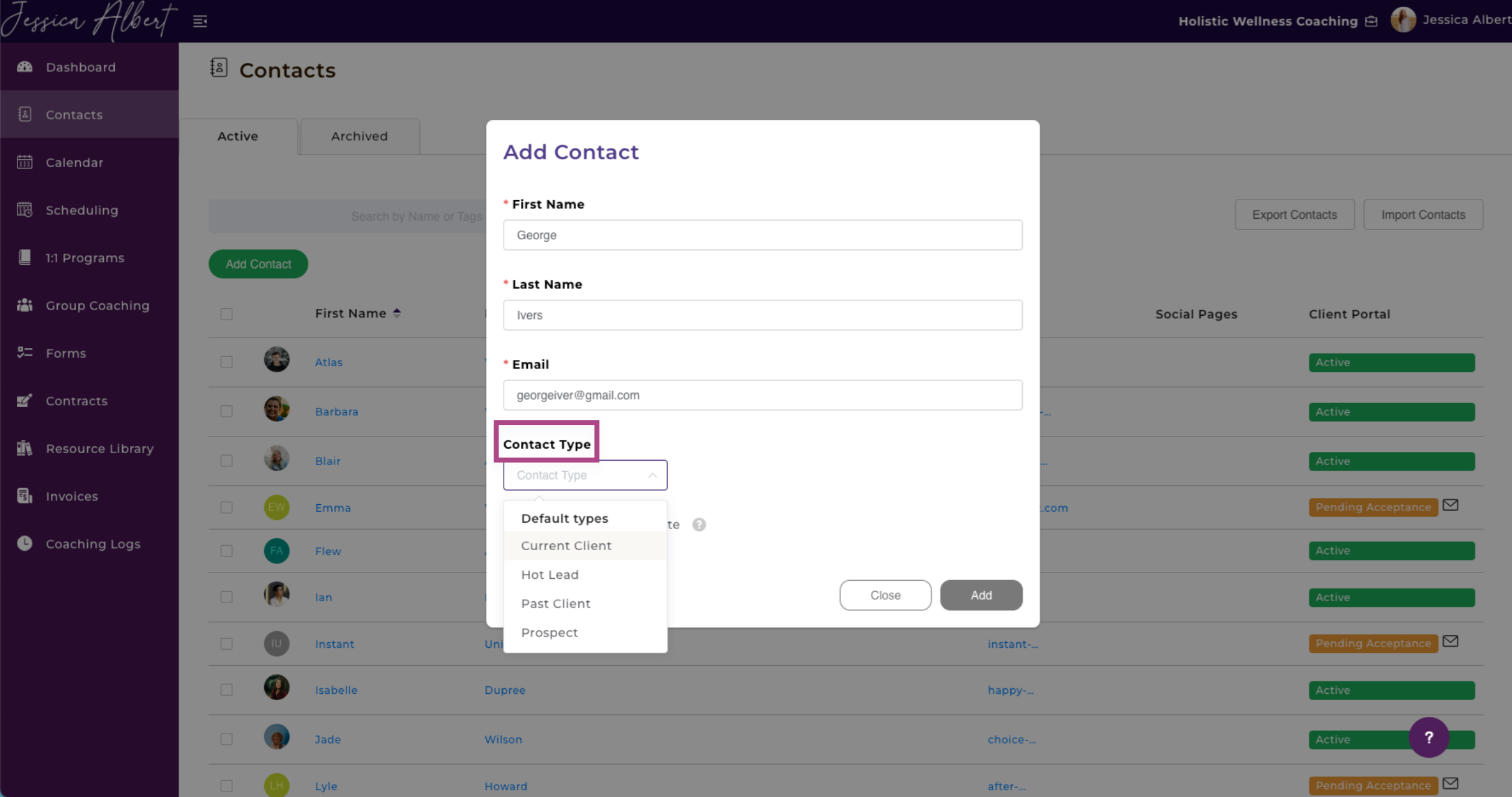Select Prospect in the dropdown list

[x=550, y=632]
